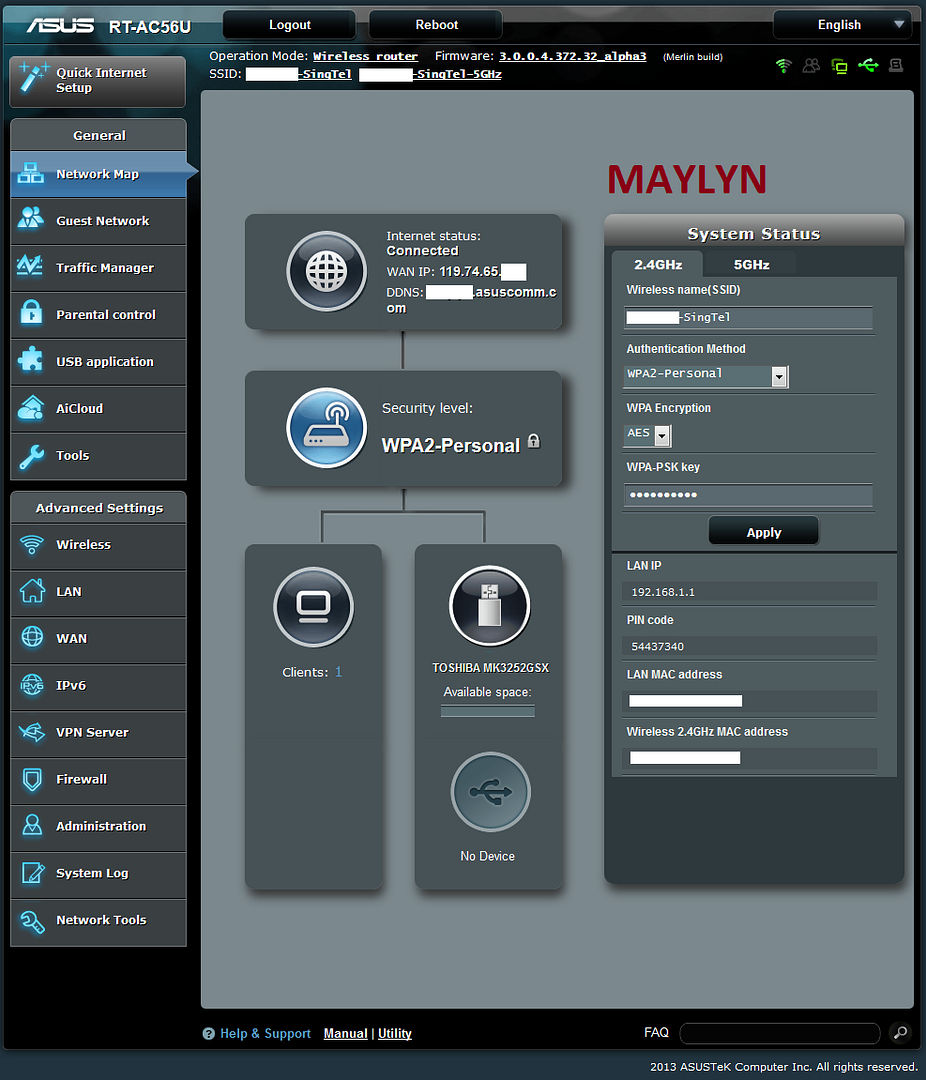
Task: Click the USB status icon in header
Action: coord(868,66)
